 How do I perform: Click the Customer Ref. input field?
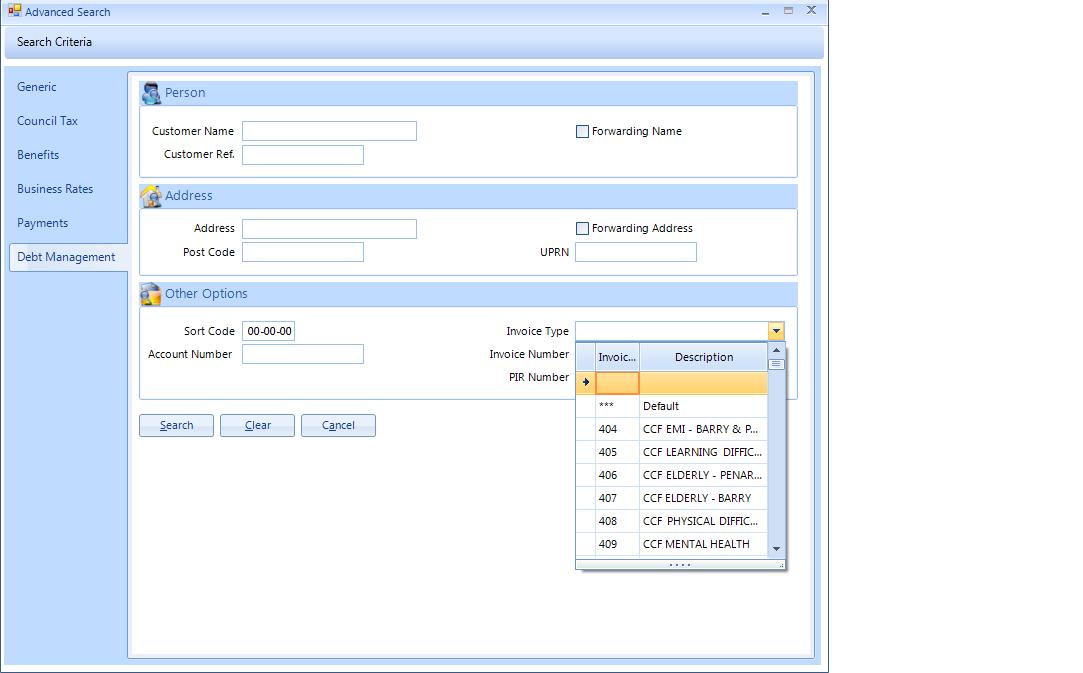click(x=303, y=155)
